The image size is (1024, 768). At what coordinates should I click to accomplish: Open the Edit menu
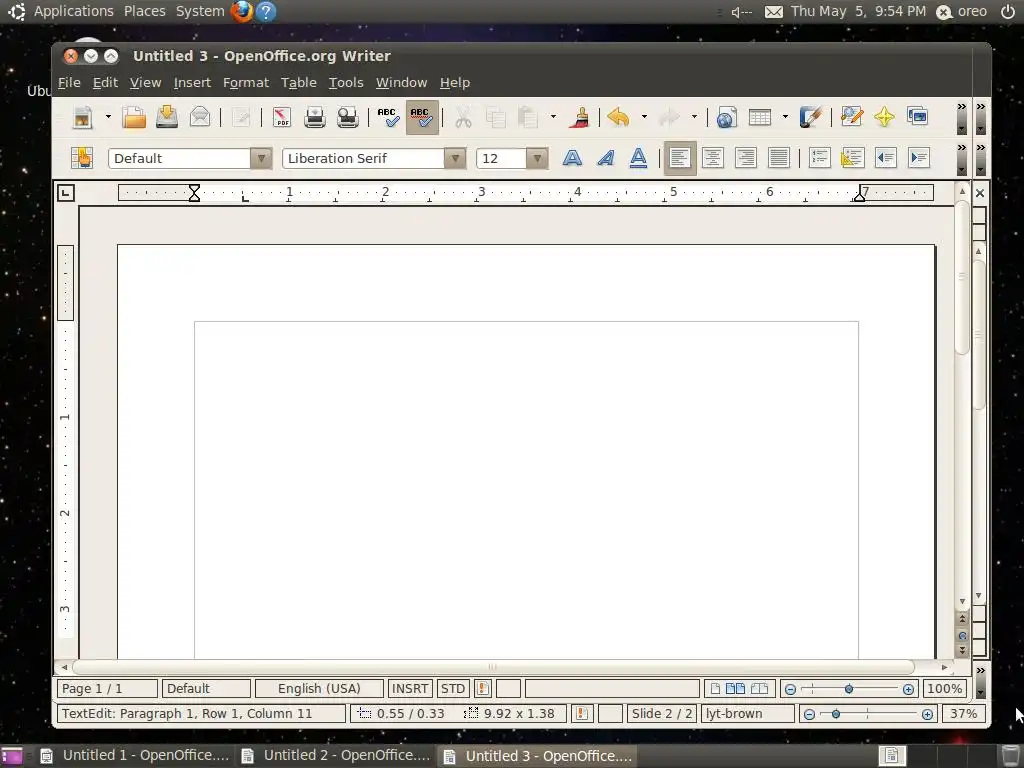click(x=105, y=82)
